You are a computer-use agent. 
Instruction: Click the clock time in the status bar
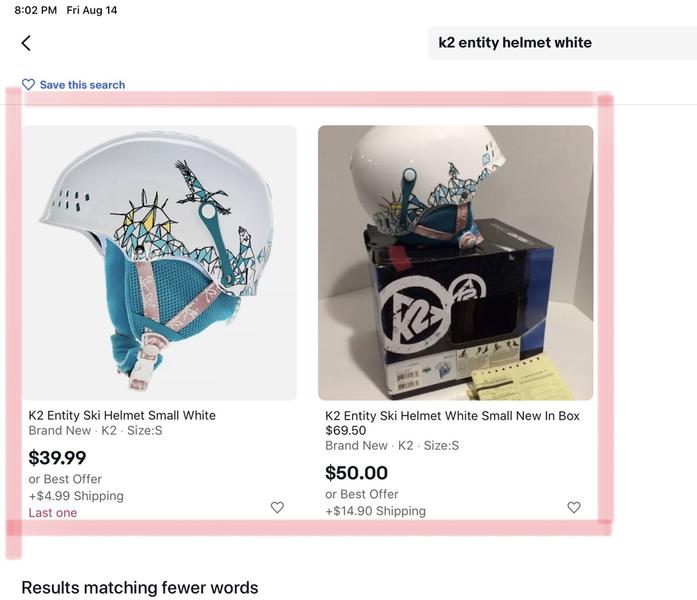(36, 10)
